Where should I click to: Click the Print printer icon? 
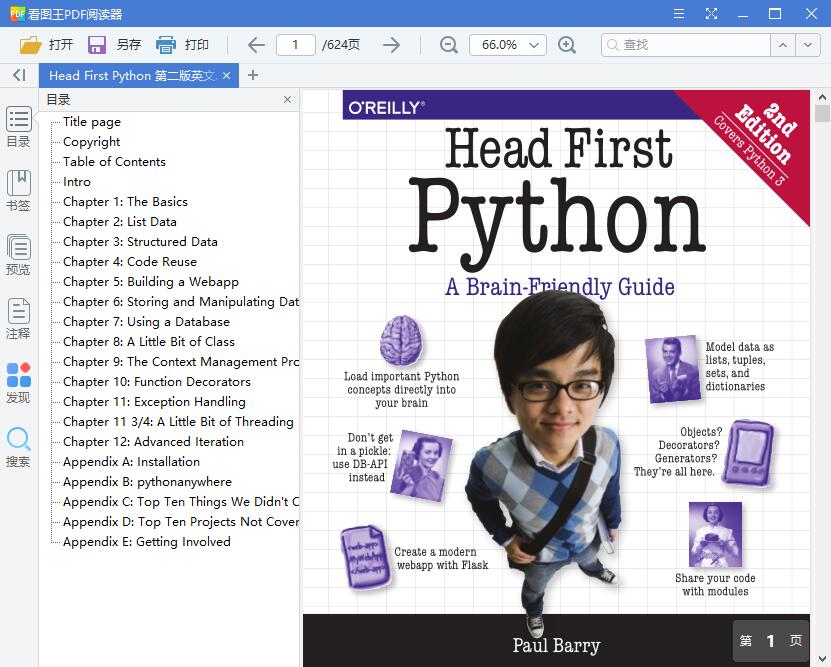pyautogui.click(x=165, y=45)
